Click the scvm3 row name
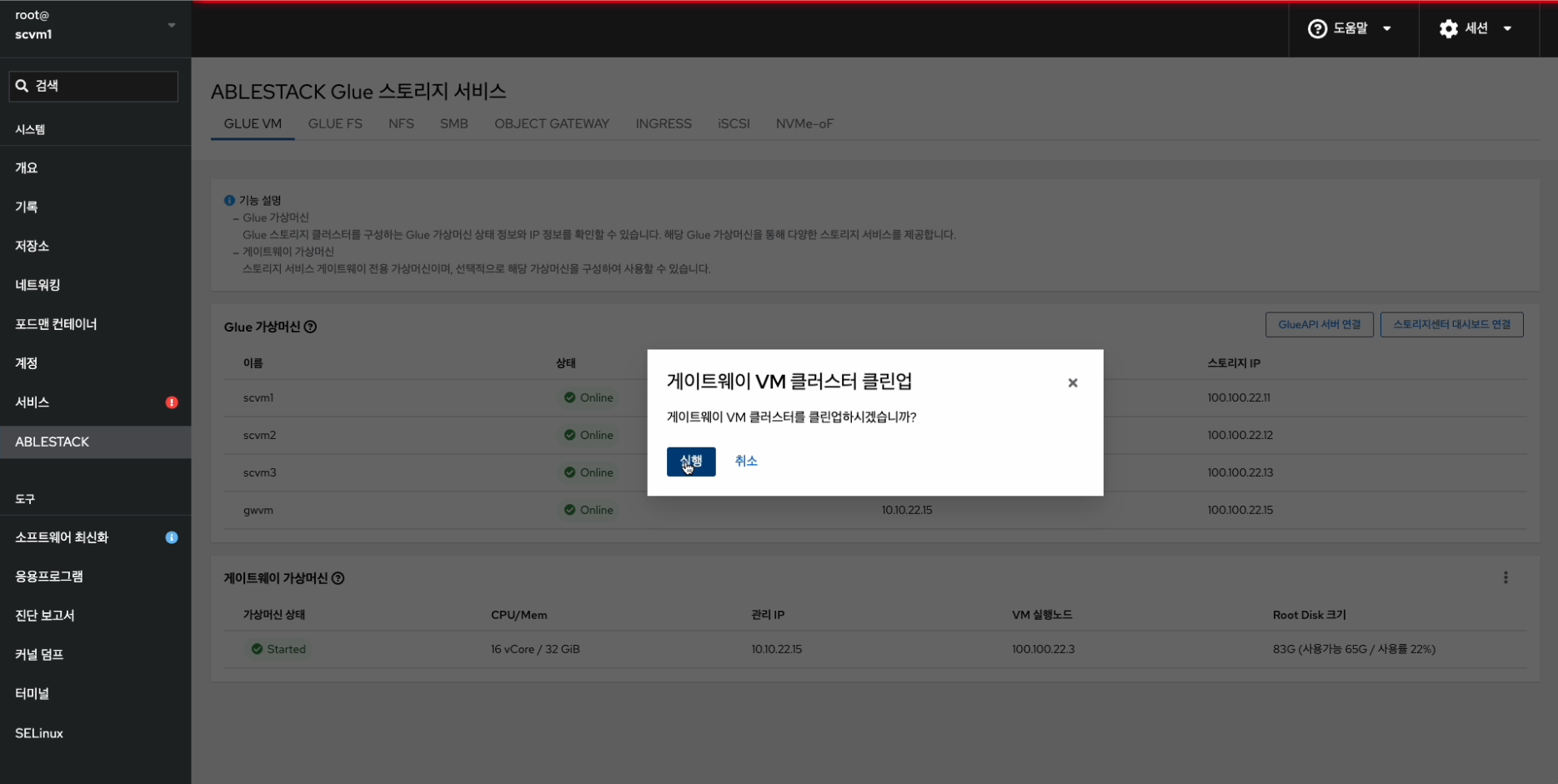The width and height of the screenshot is (1558, 784). pyautogui.click(x=259, y=473)
